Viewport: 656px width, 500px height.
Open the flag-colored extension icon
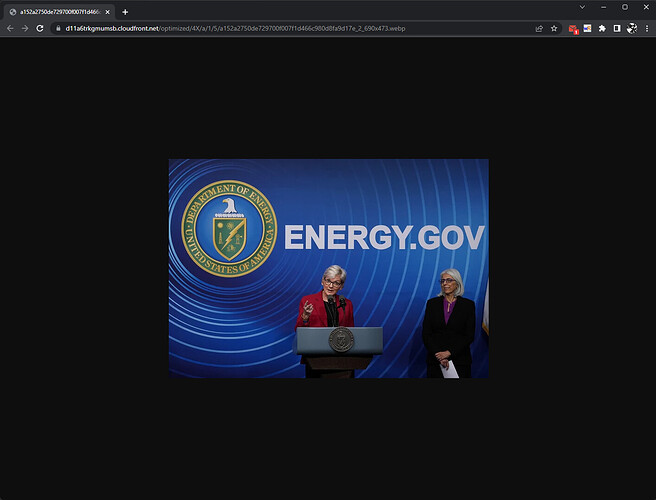587,28
